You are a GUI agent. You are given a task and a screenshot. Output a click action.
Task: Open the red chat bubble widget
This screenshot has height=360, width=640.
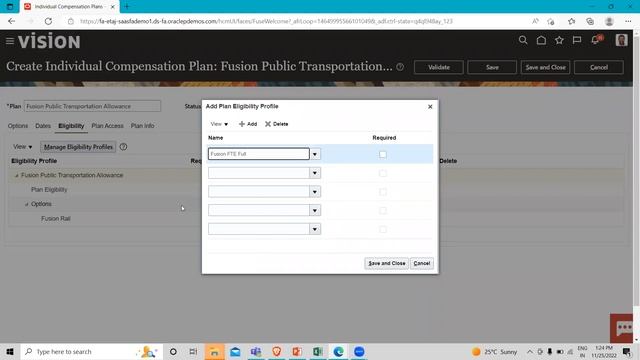[x=623, y=328]
